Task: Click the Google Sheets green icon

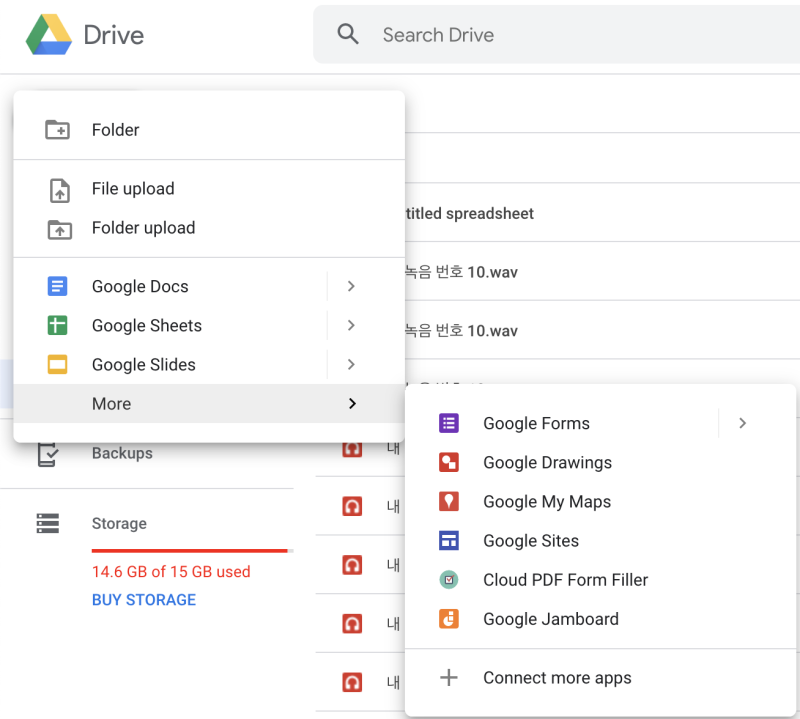Action: pos(58,325)
